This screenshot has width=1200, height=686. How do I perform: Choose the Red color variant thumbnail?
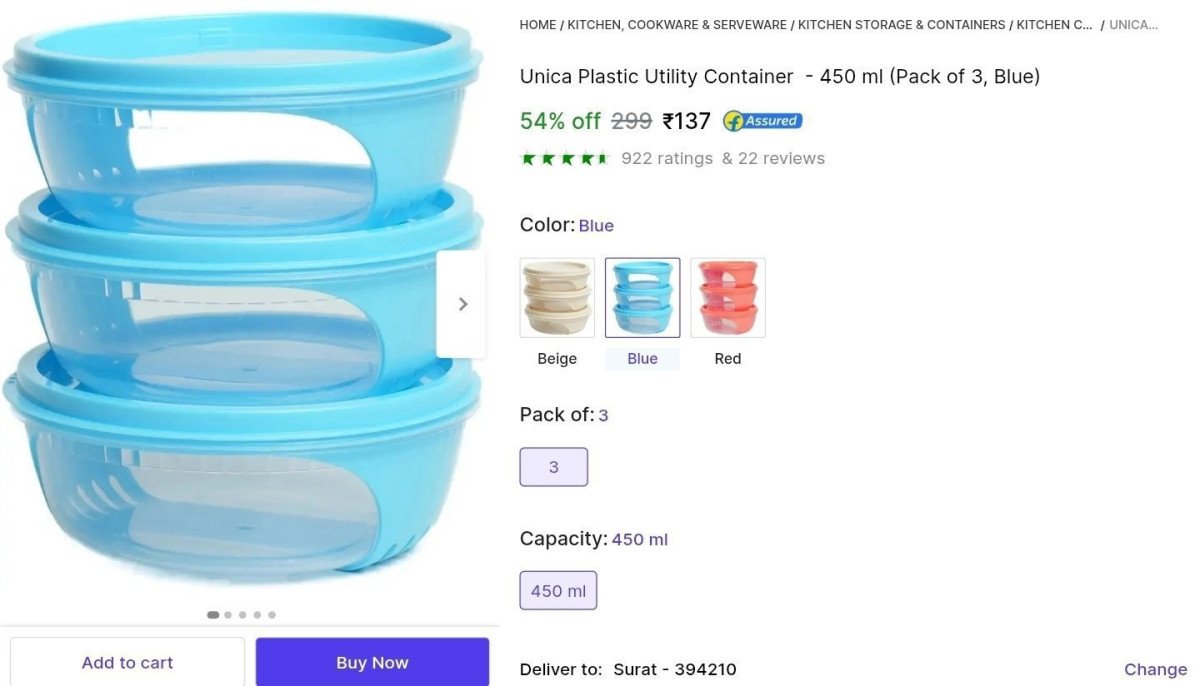point(728,298)
